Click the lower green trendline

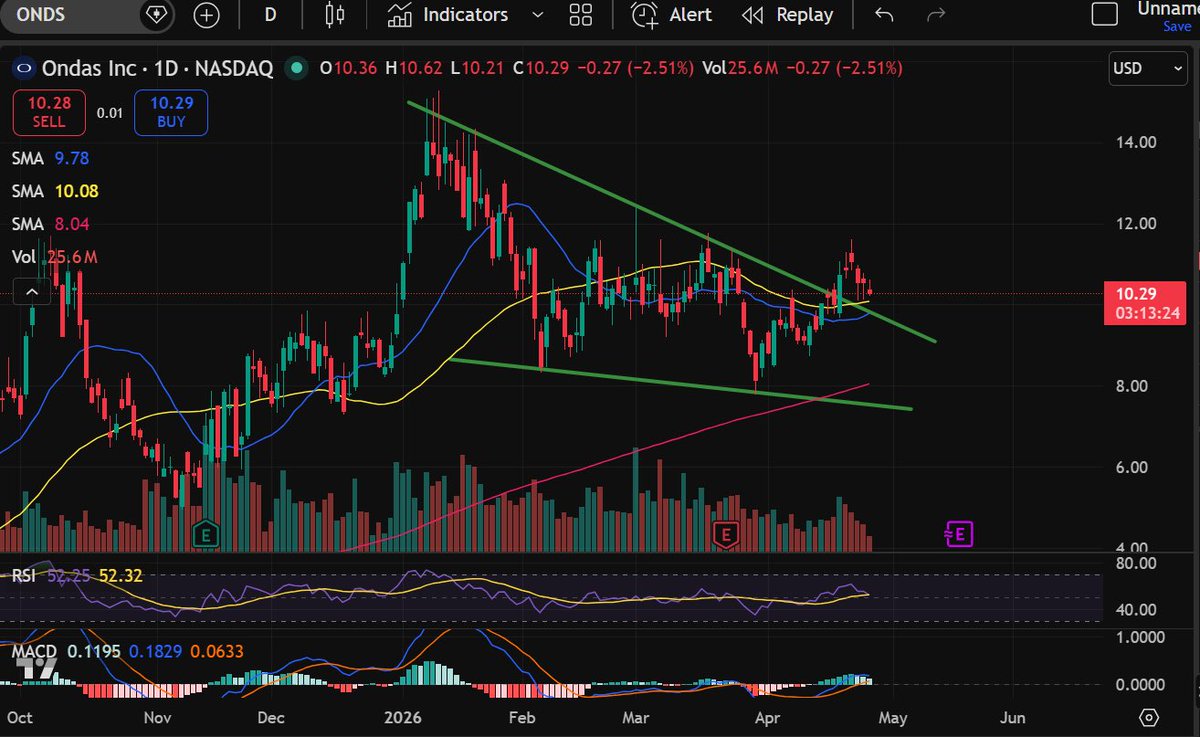(680, 384)
